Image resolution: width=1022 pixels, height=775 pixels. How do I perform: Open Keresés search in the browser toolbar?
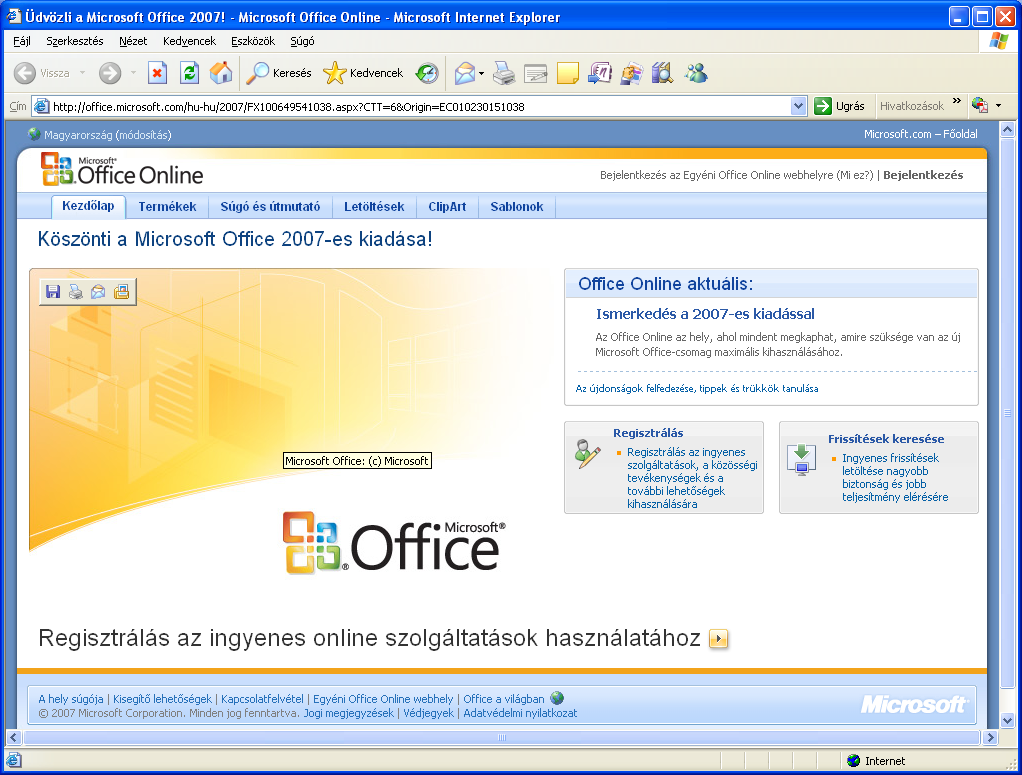click(x=279, y=73)
